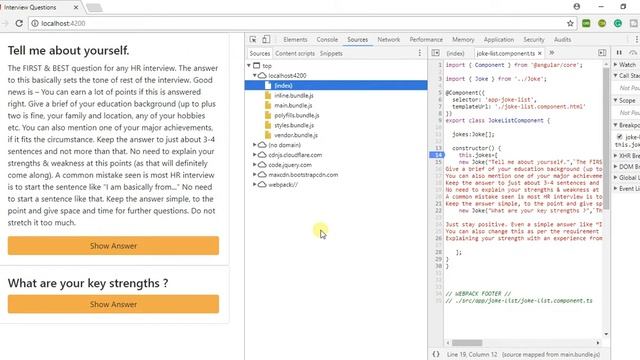Image resolution: width=640 pixels, height=360 pixels.
Task: Open the Security panel tab
Action: [534, 40]
